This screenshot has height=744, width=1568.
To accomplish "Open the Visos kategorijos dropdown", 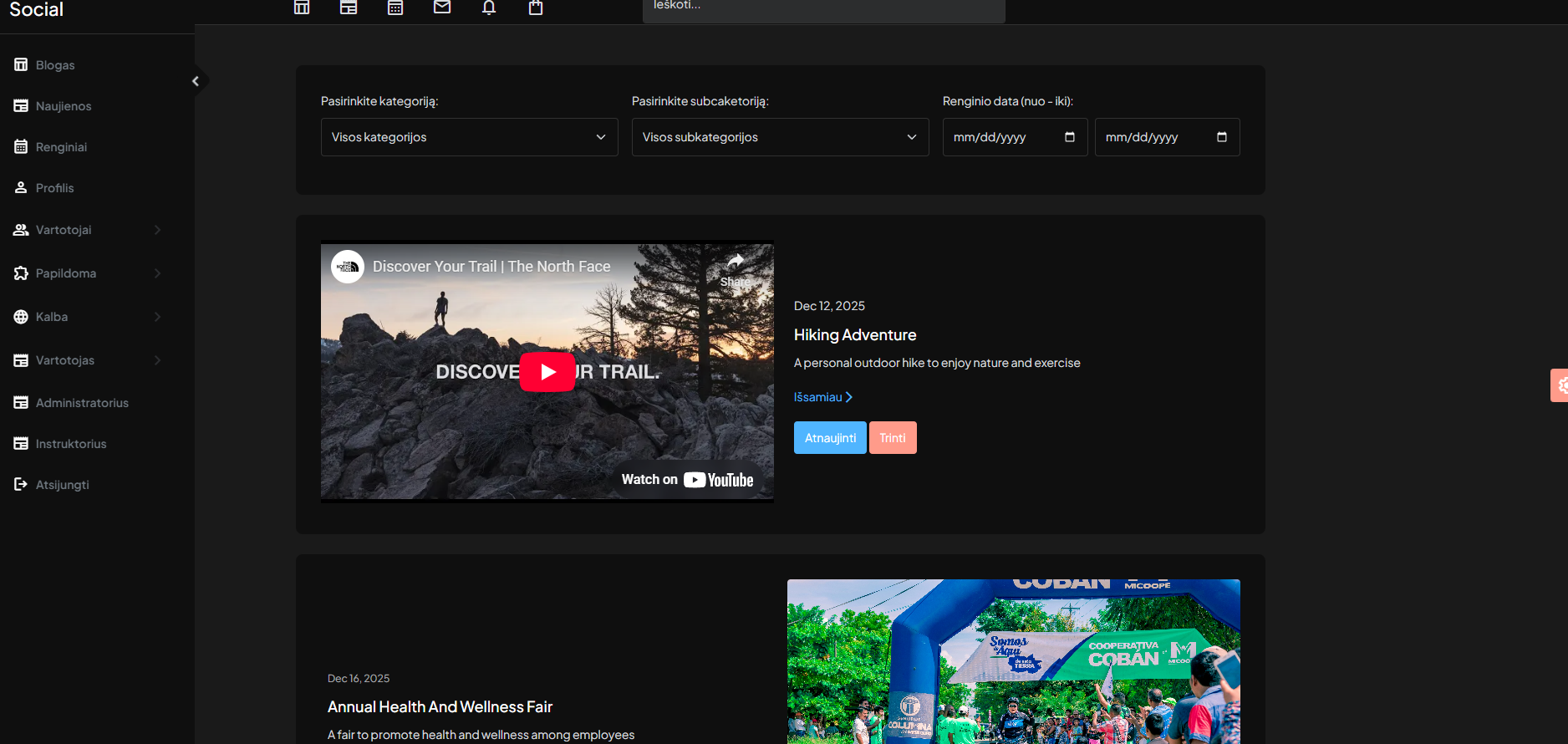I will [x=469, y=137].
